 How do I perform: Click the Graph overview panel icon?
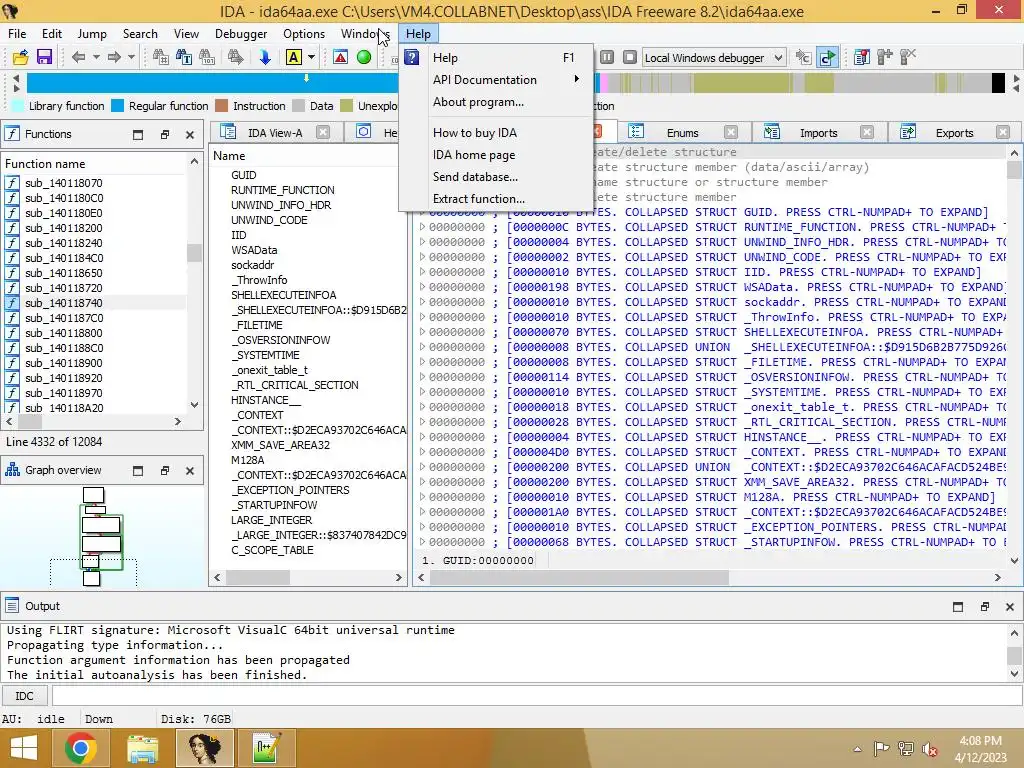tap(12, 470)
